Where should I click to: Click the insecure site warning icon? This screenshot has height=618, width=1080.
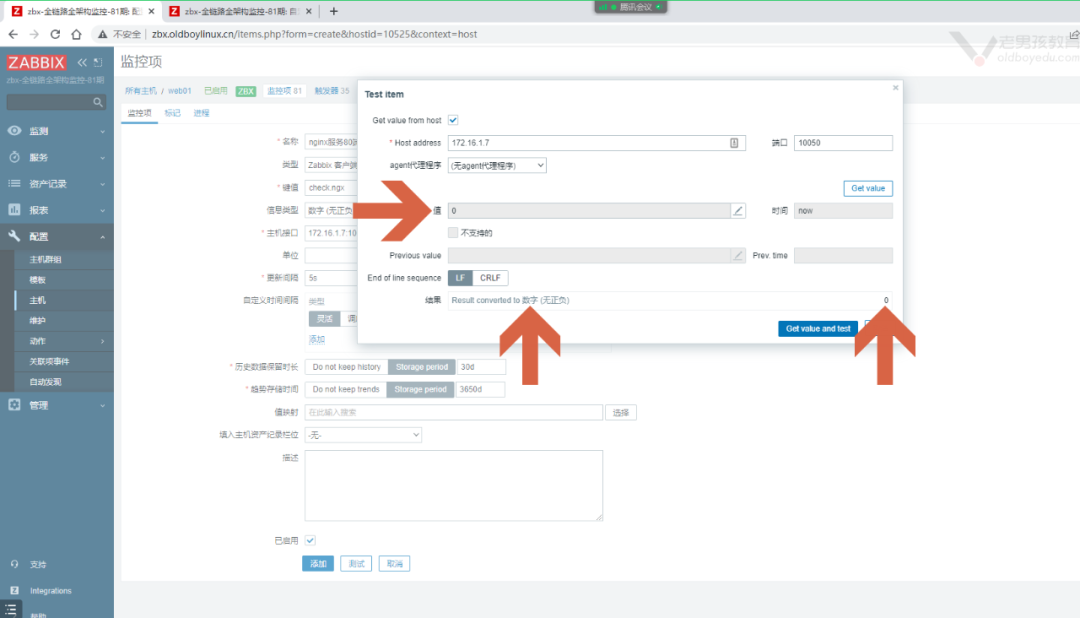[103, 34]
